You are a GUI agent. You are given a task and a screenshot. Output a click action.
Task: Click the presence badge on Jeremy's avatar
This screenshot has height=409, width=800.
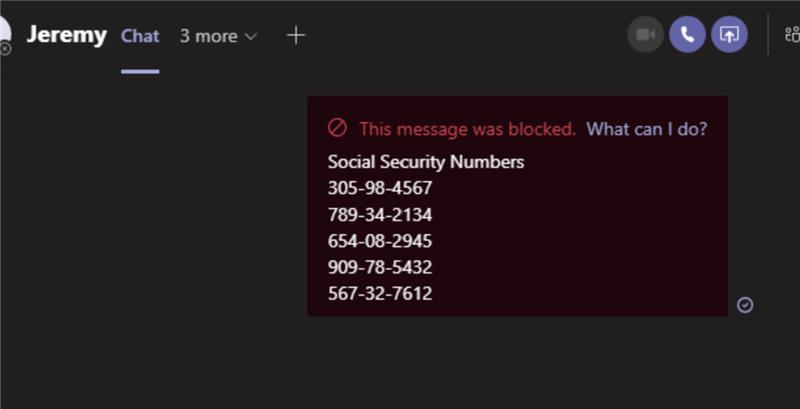point(5,47)
